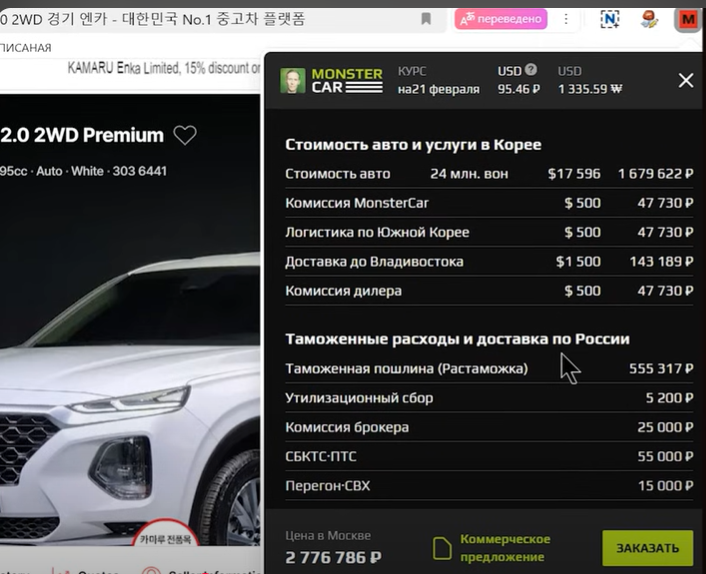706x574 pixels.
Task: Open Коммерческое предложение link
Action: point(505,548)
